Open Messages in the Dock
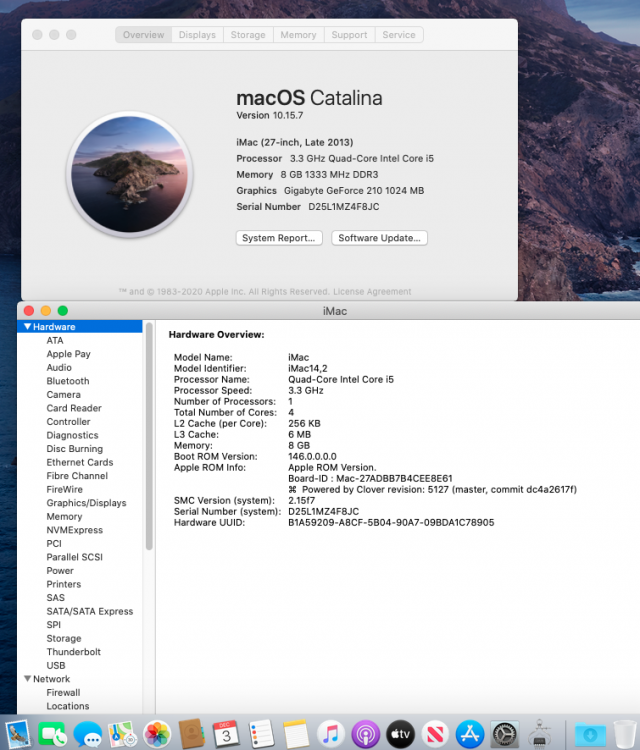Screen dimensions: 640x750 (88, 734)
